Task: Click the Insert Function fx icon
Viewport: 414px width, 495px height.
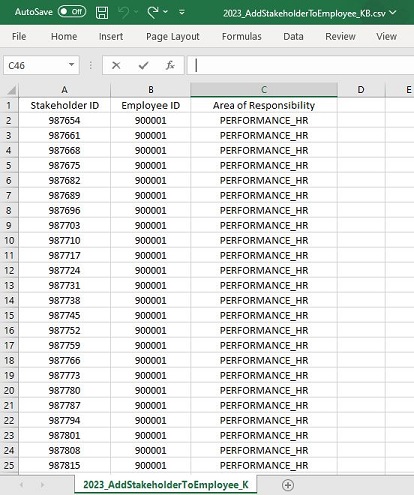Action: point(170,65)
